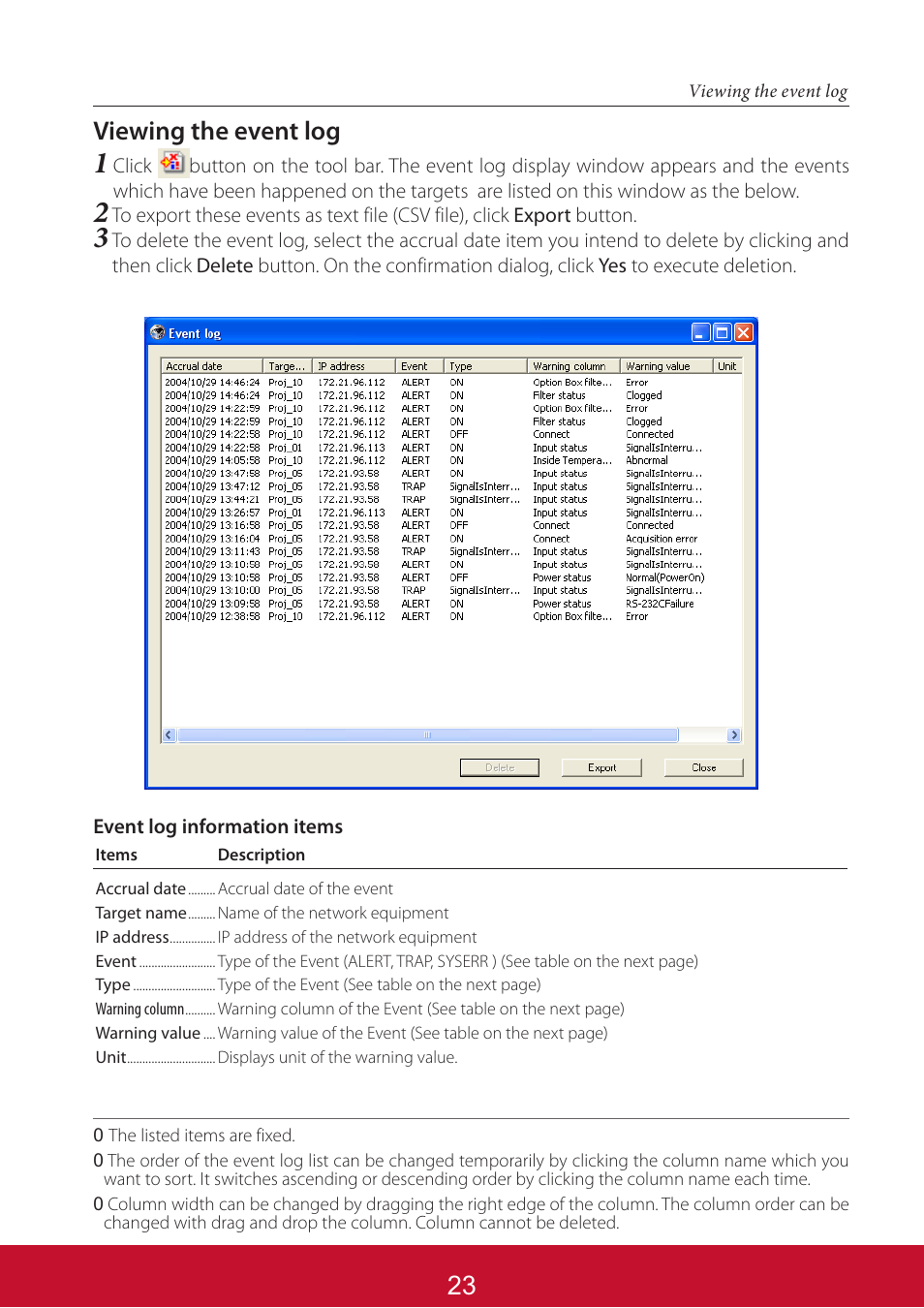The image size is (924, 1308).
Task: Click the event log toolbar icon in step 1
Action: coord(171,163)
